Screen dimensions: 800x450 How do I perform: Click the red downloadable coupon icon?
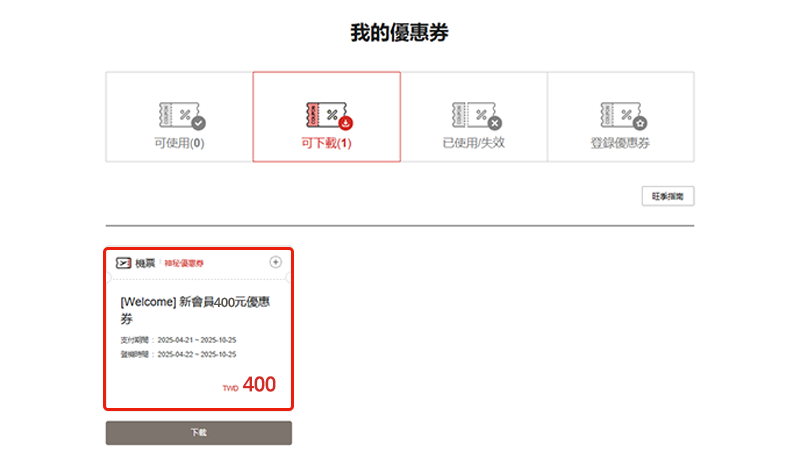(x=327, y=116)
